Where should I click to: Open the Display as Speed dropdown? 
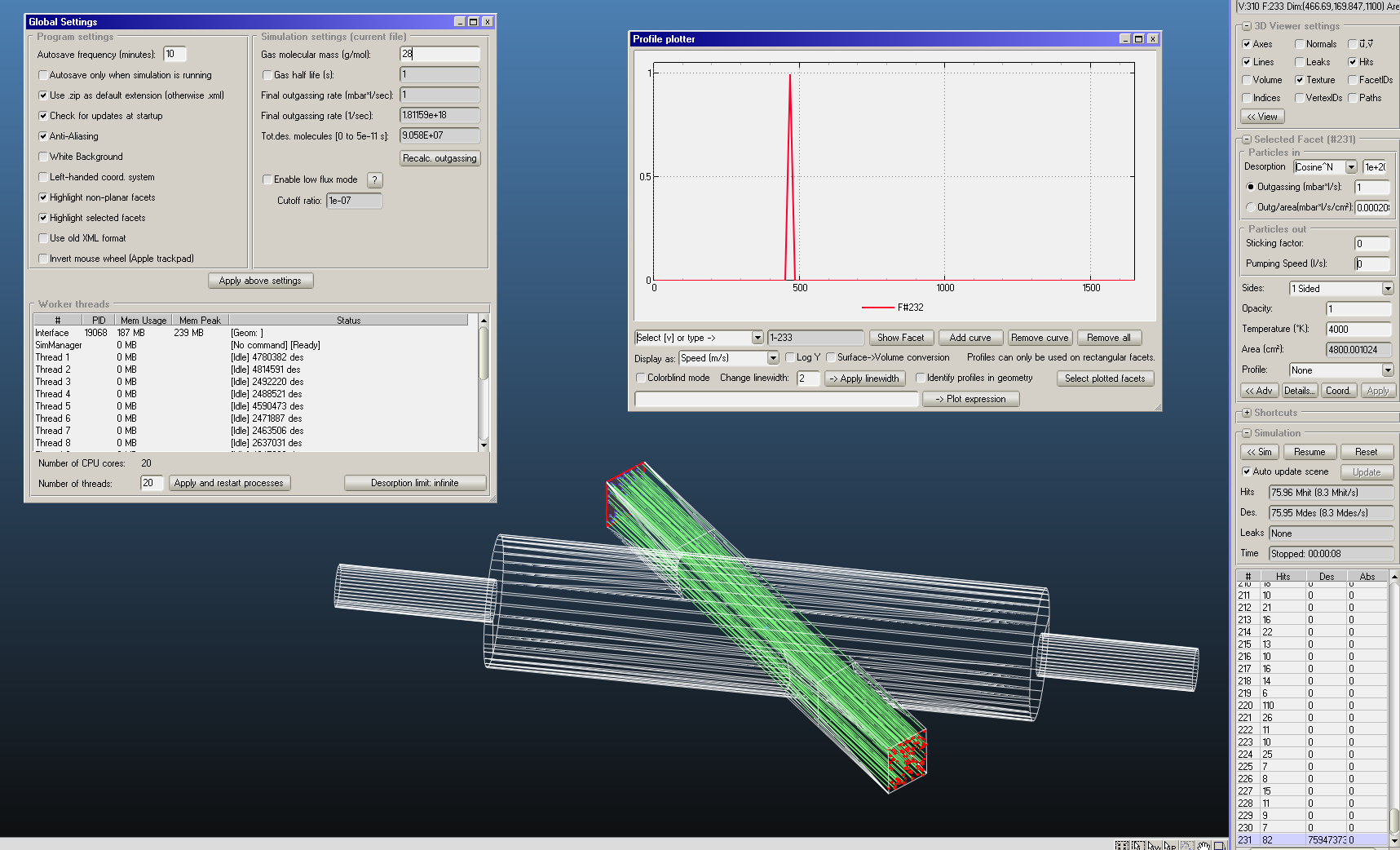tap(772, 358)
